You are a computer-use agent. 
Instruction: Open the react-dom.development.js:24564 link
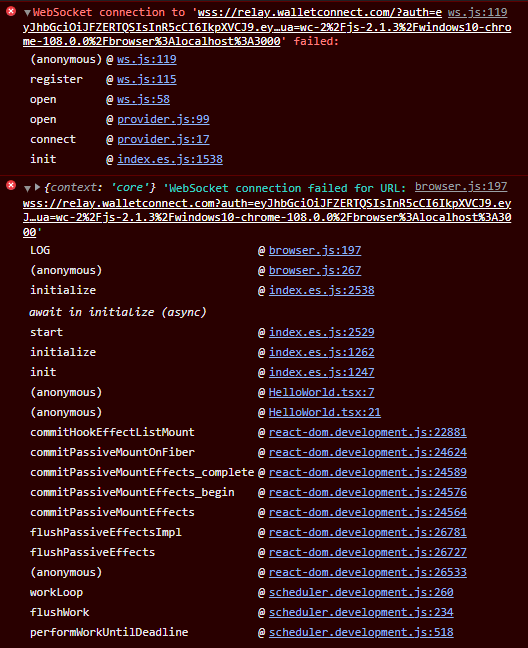point(368,512)
